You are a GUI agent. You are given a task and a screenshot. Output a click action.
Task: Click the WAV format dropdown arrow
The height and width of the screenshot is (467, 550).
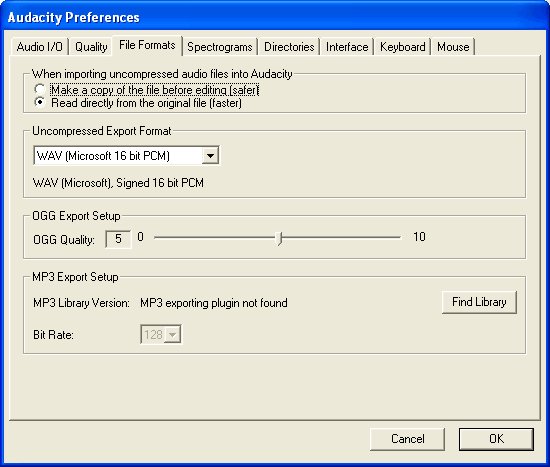click(210, 155)
